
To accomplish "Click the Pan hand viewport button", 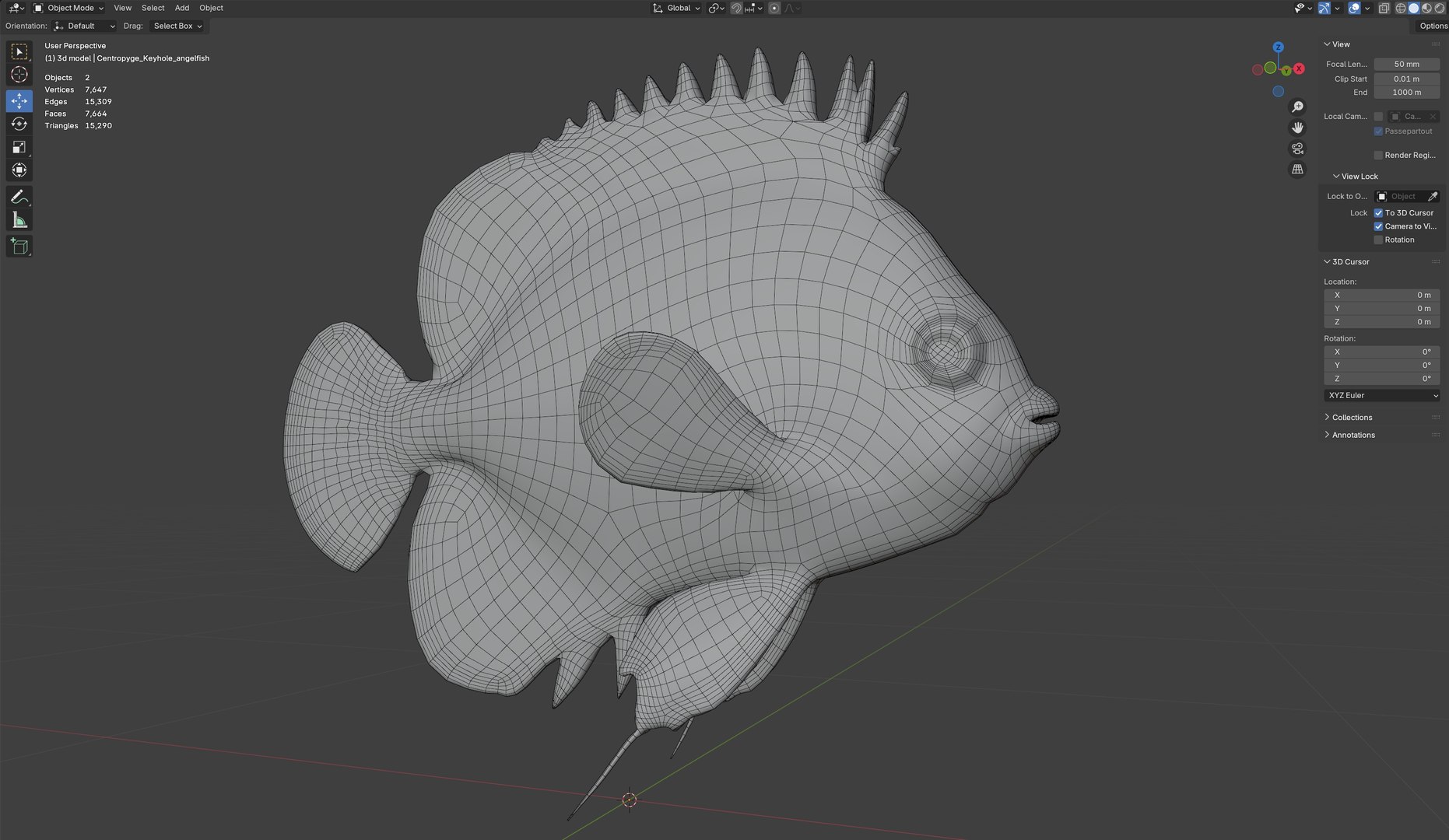I will 1297,128.
